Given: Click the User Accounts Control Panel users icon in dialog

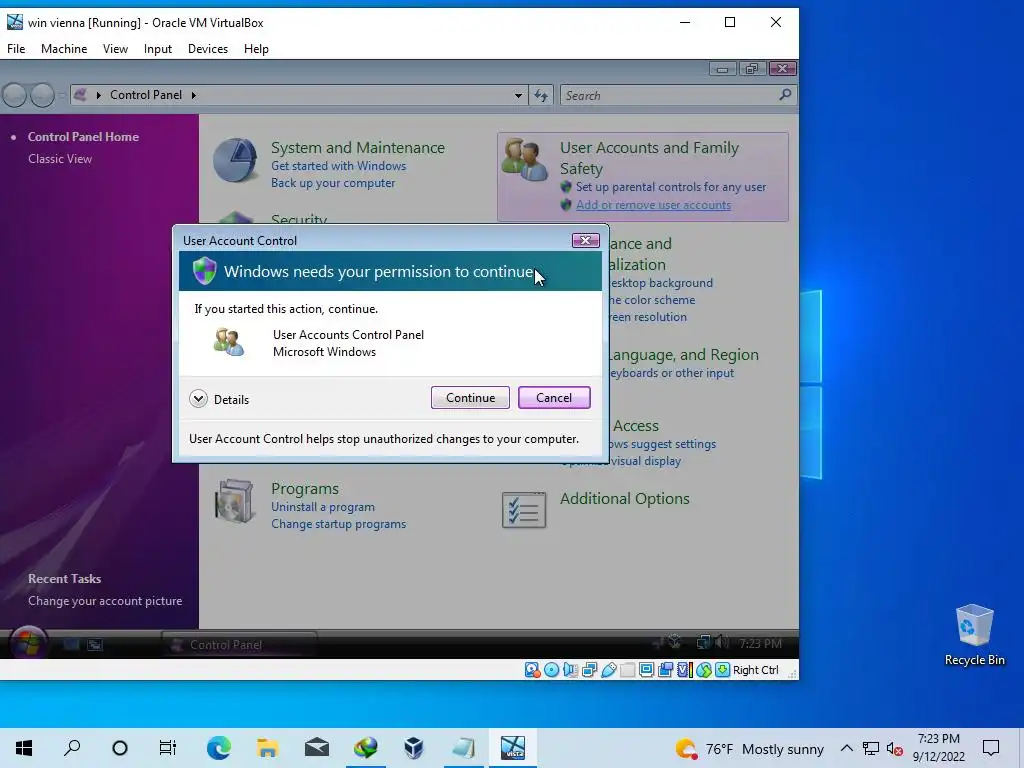Looking at the screenshot, I should (229, 342).
